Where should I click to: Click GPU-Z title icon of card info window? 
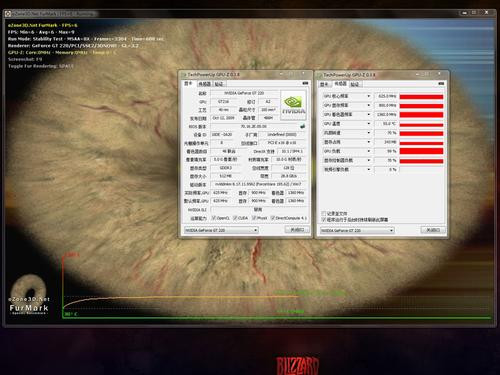tap(184, 74)
